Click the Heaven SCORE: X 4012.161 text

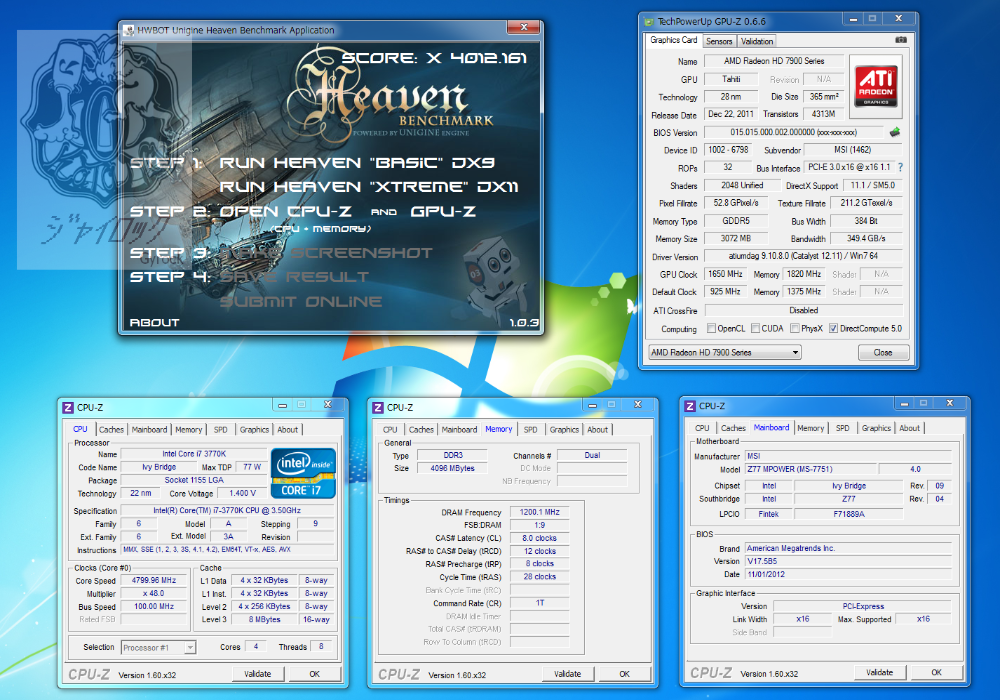(x=434, y=58)
